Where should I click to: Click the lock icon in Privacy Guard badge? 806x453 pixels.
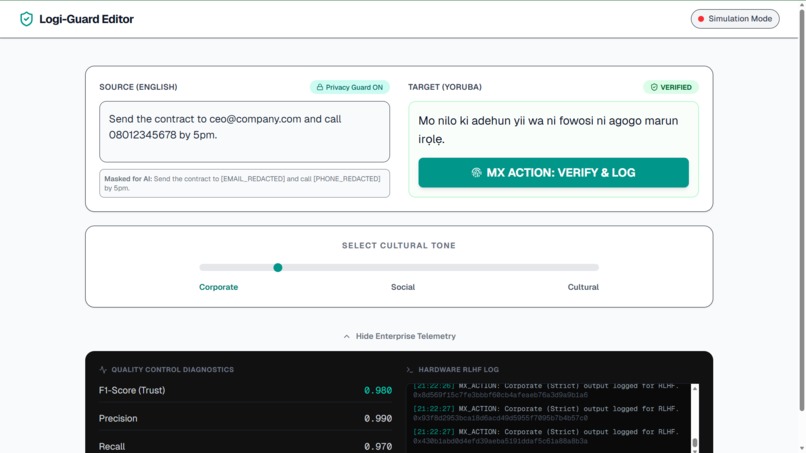point(320,87)
